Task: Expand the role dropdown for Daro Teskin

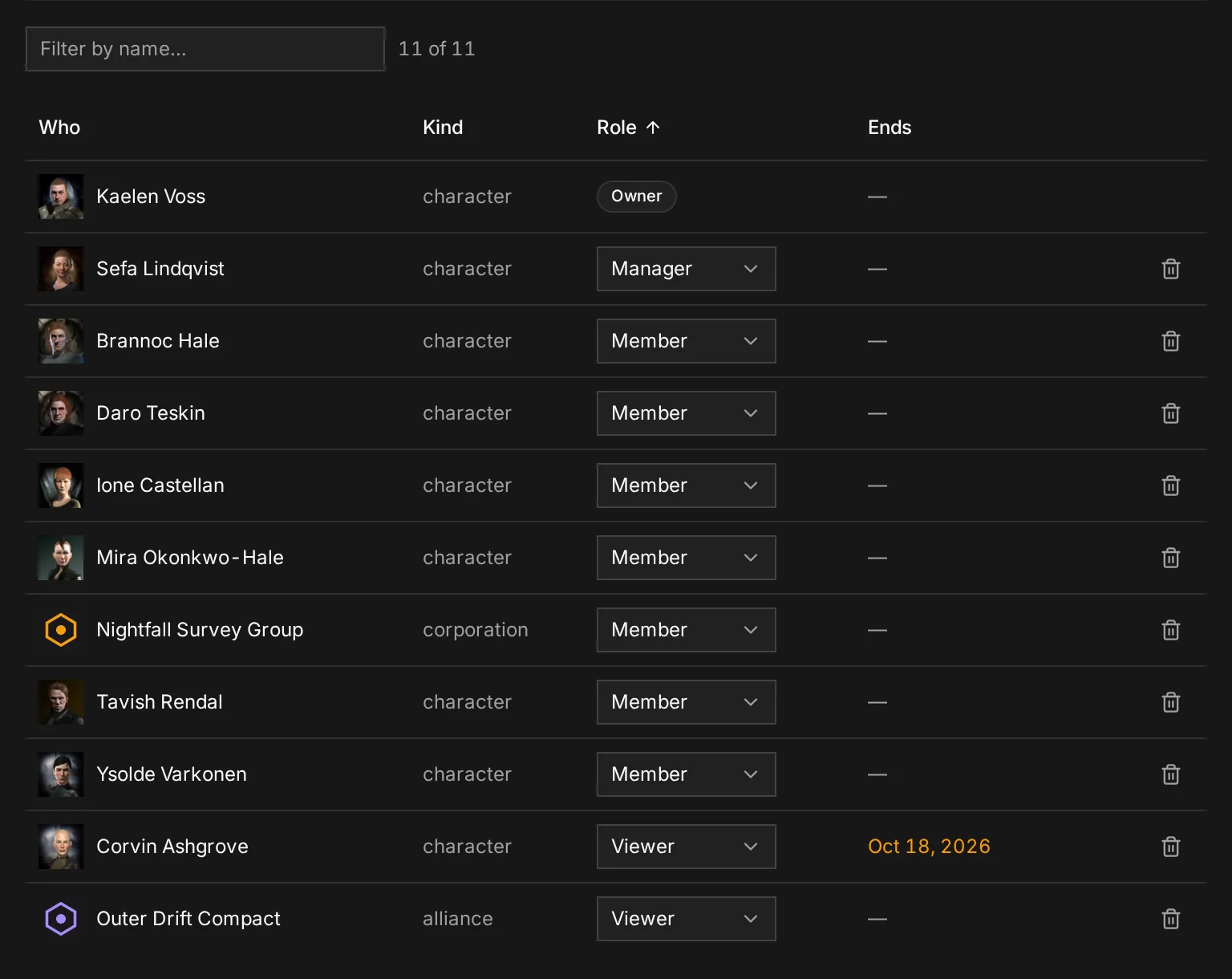Action: pos(686,413)
